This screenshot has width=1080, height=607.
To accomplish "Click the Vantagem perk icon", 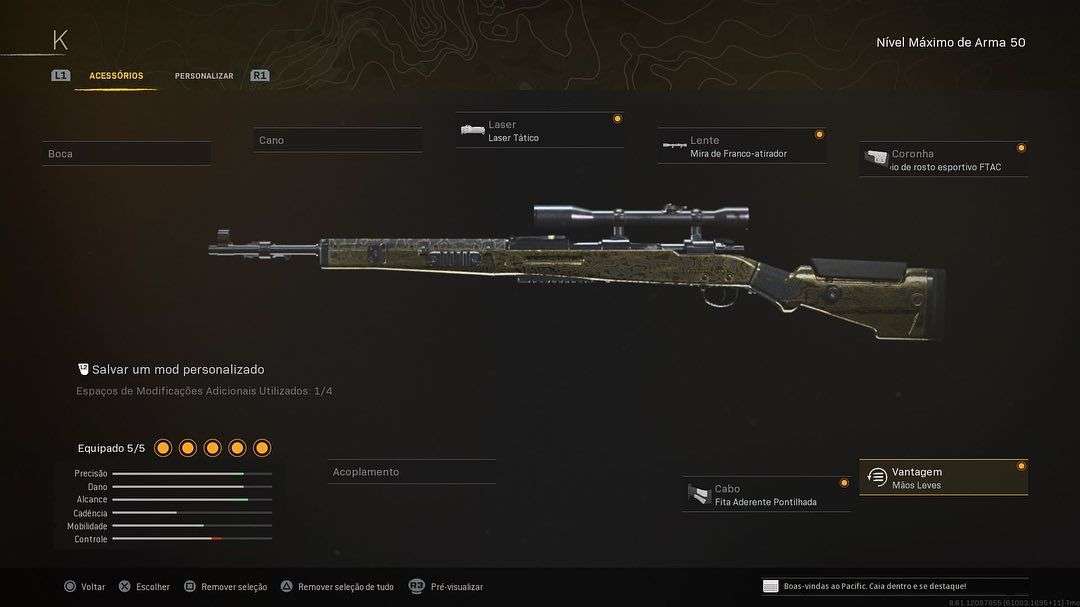I will (x=876, y=477).
